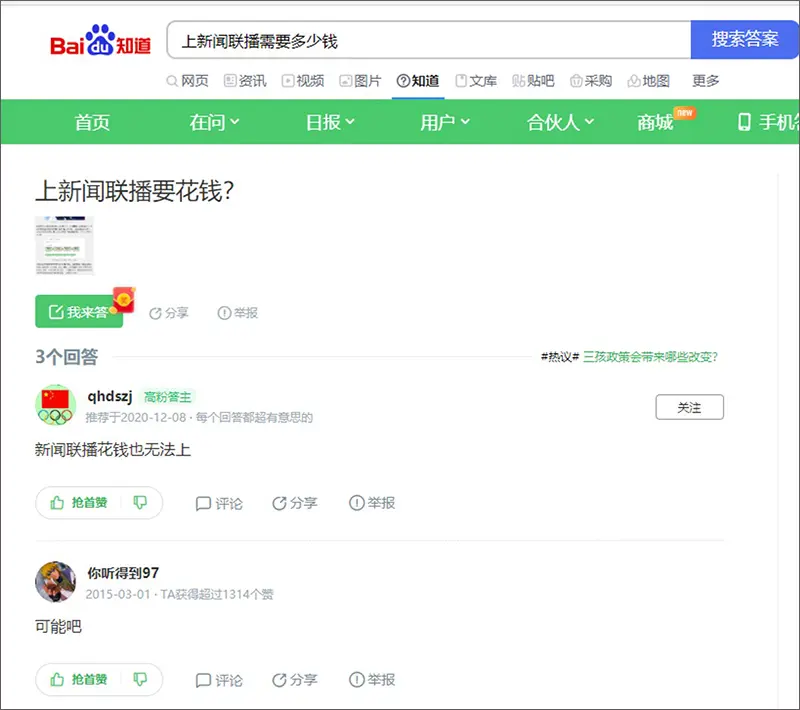Expand the 日报 dropdown menu

(330, 122)
